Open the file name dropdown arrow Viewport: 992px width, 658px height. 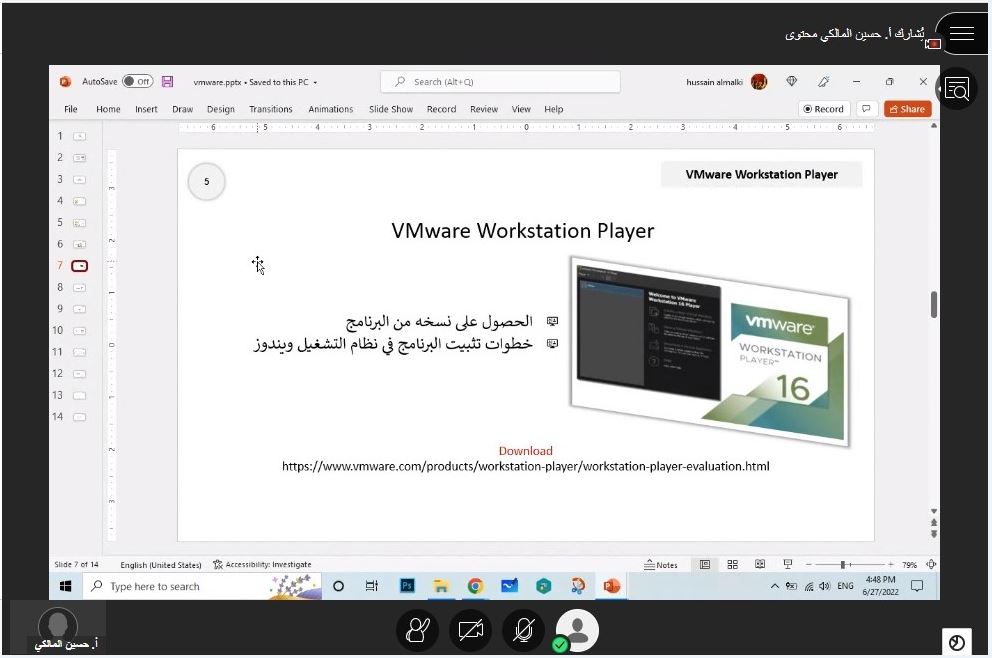[315, 83]
